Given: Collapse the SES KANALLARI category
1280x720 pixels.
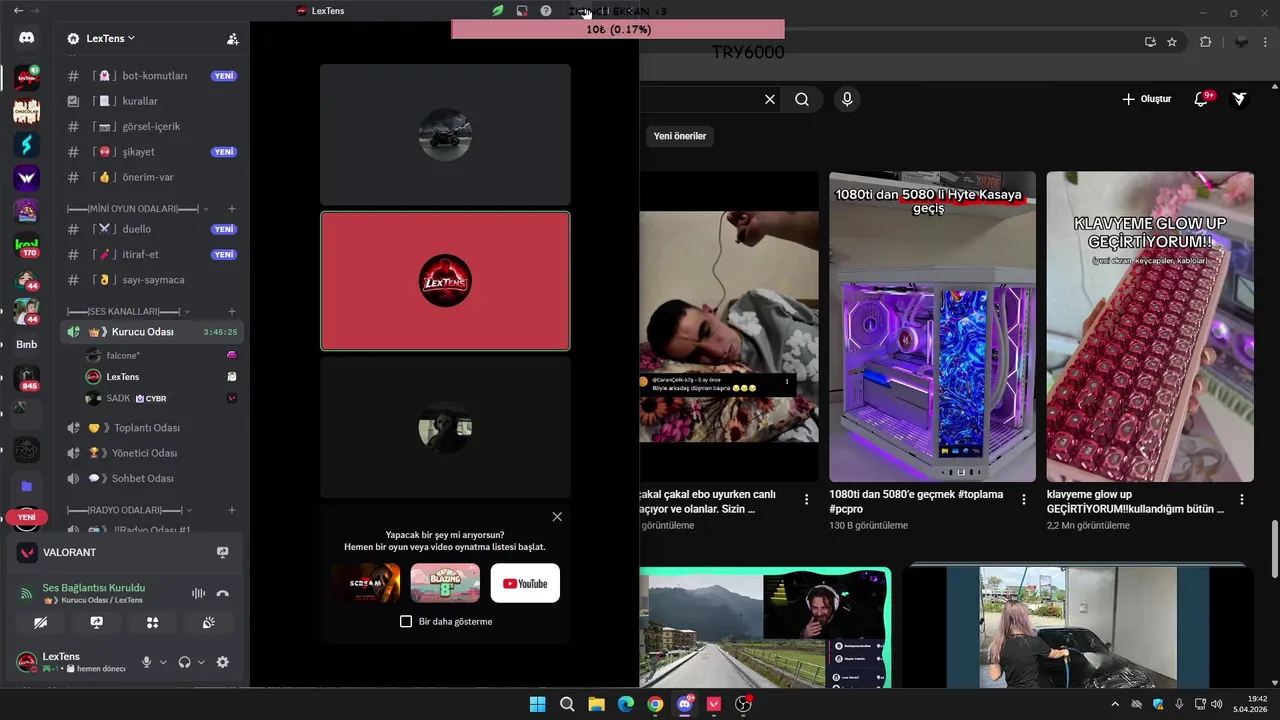Looking at the screenshot, I should coord(128,311).
